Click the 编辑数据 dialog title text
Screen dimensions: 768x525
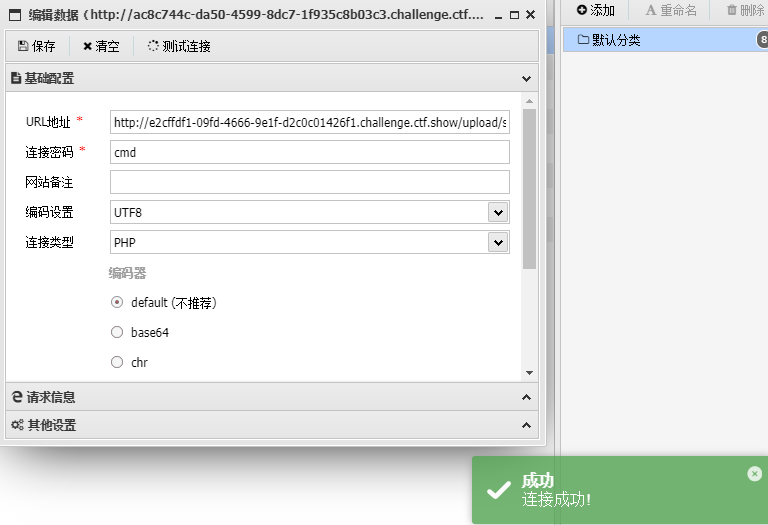pyautogui.click(x=256, y=15)
